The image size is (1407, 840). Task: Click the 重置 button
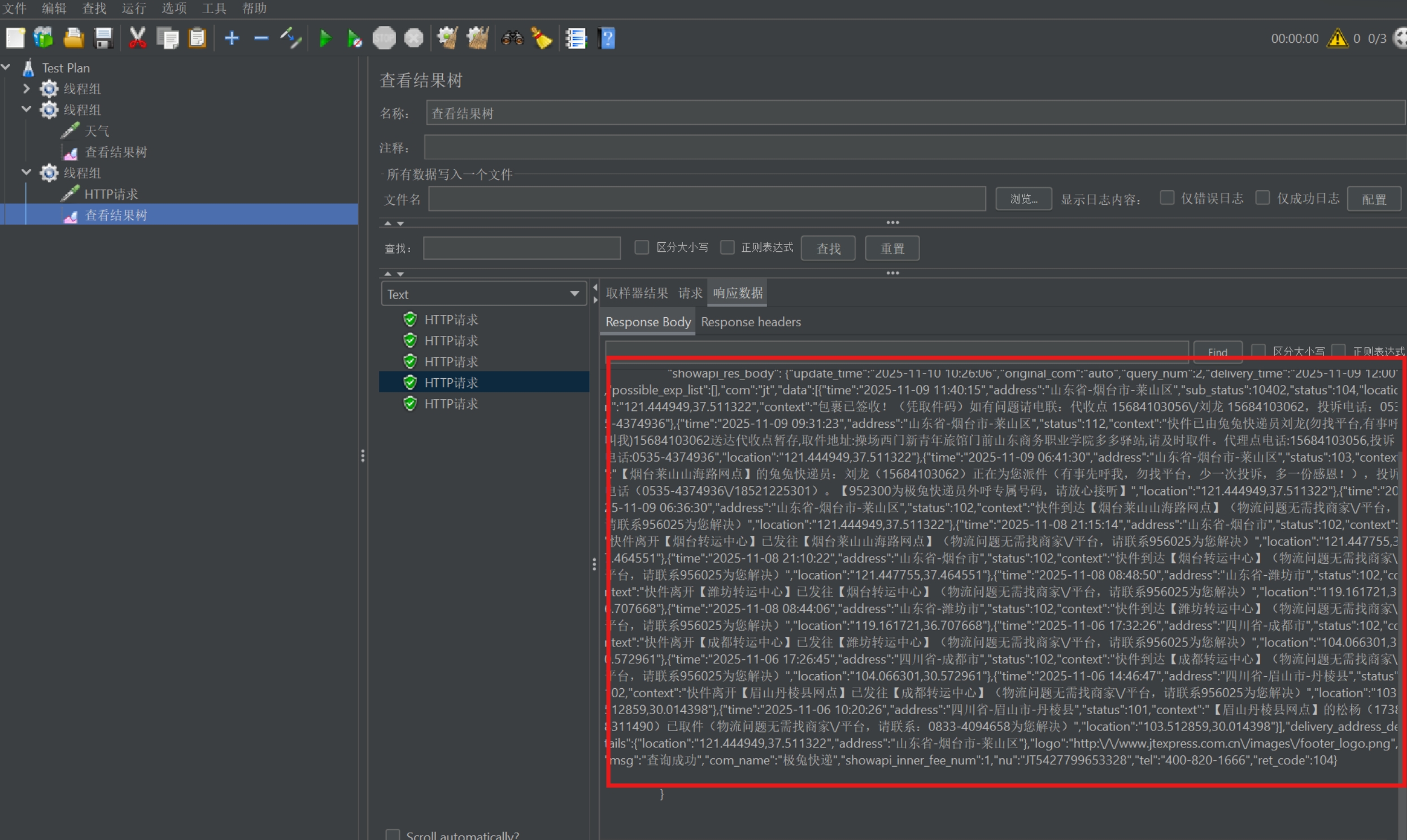(892, 248)
